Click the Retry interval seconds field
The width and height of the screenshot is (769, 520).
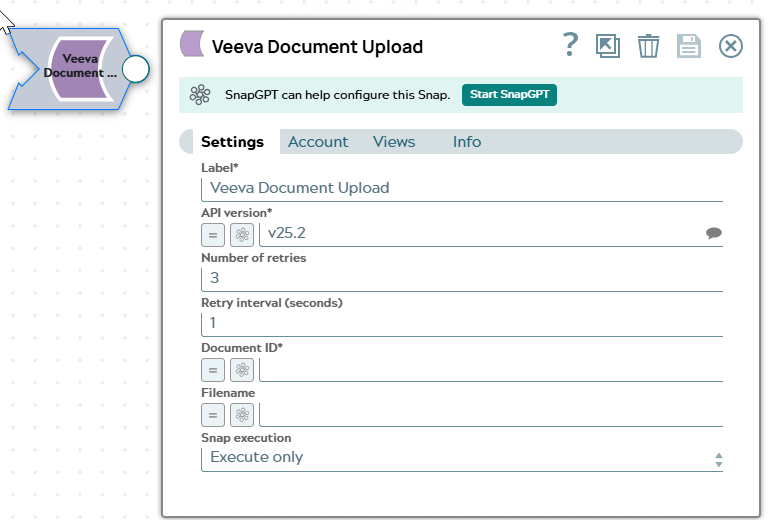coord(462,324)
